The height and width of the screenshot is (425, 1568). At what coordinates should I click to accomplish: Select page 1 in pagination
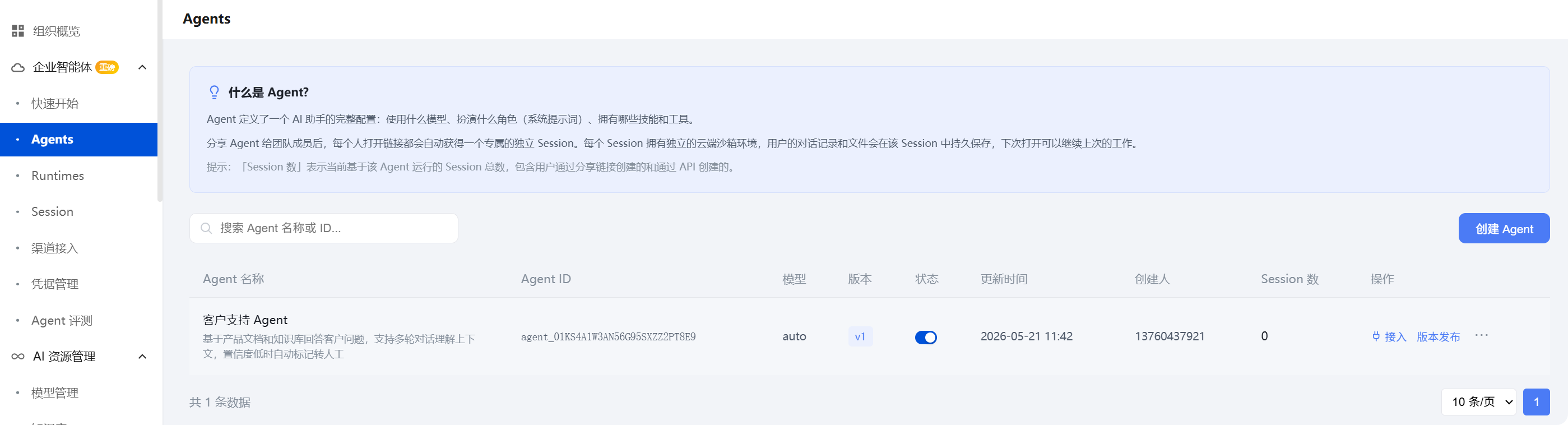pos(1537,402)
